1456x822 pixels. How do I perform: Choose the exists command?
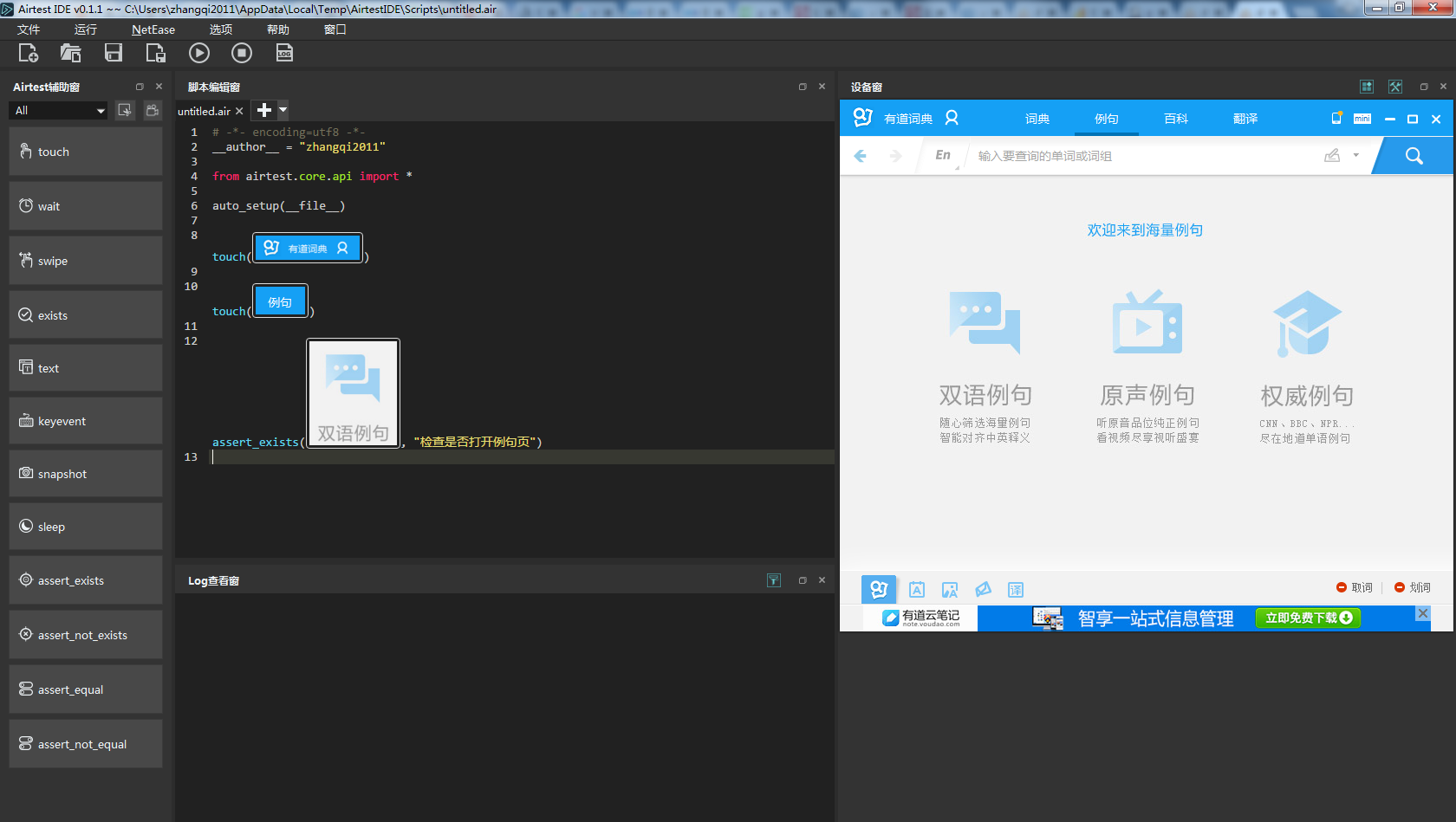86,315
